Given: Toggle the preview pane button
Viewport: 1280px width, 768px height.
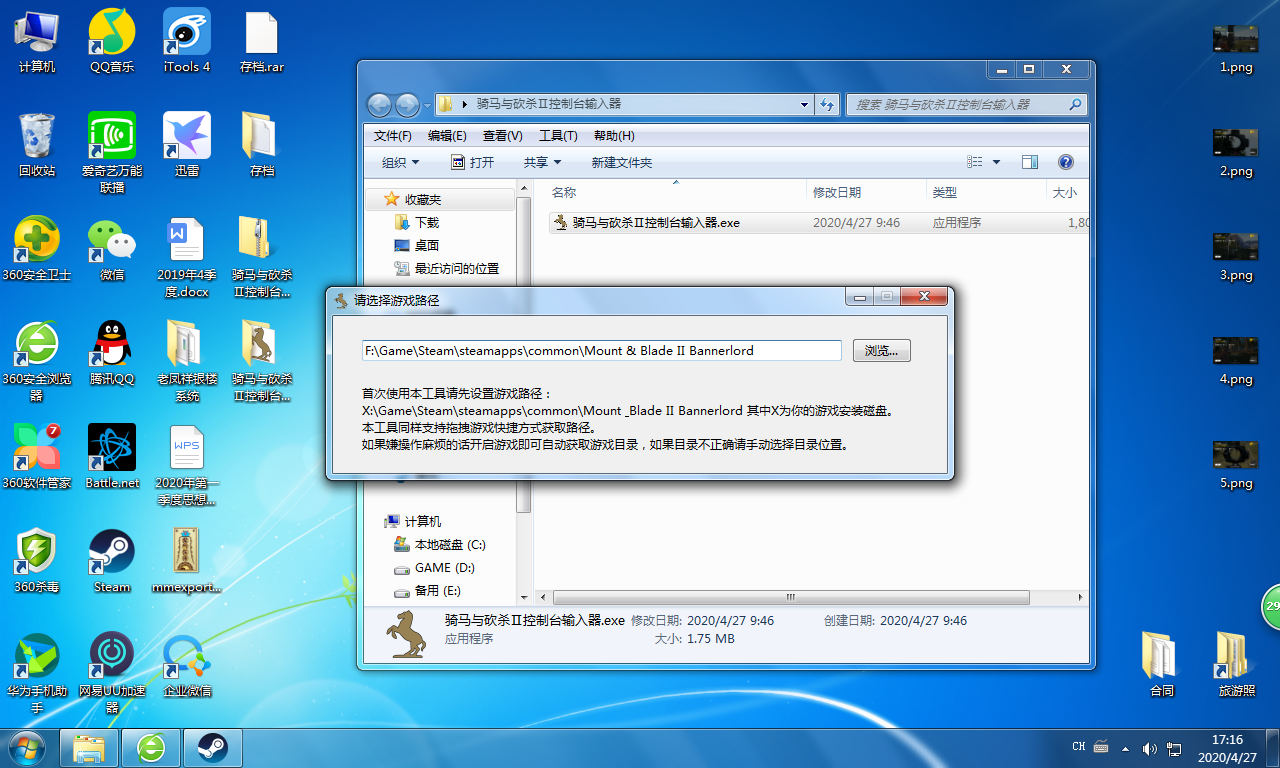Looking at the screenshot, I should click(x=1030, y=162).
